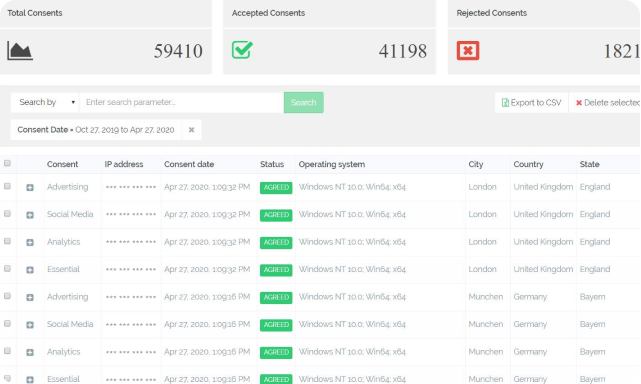The height and width of the screenshot is (384, 641).
Task: Click the Accepted Consents card title
Action: coord(268,13)
